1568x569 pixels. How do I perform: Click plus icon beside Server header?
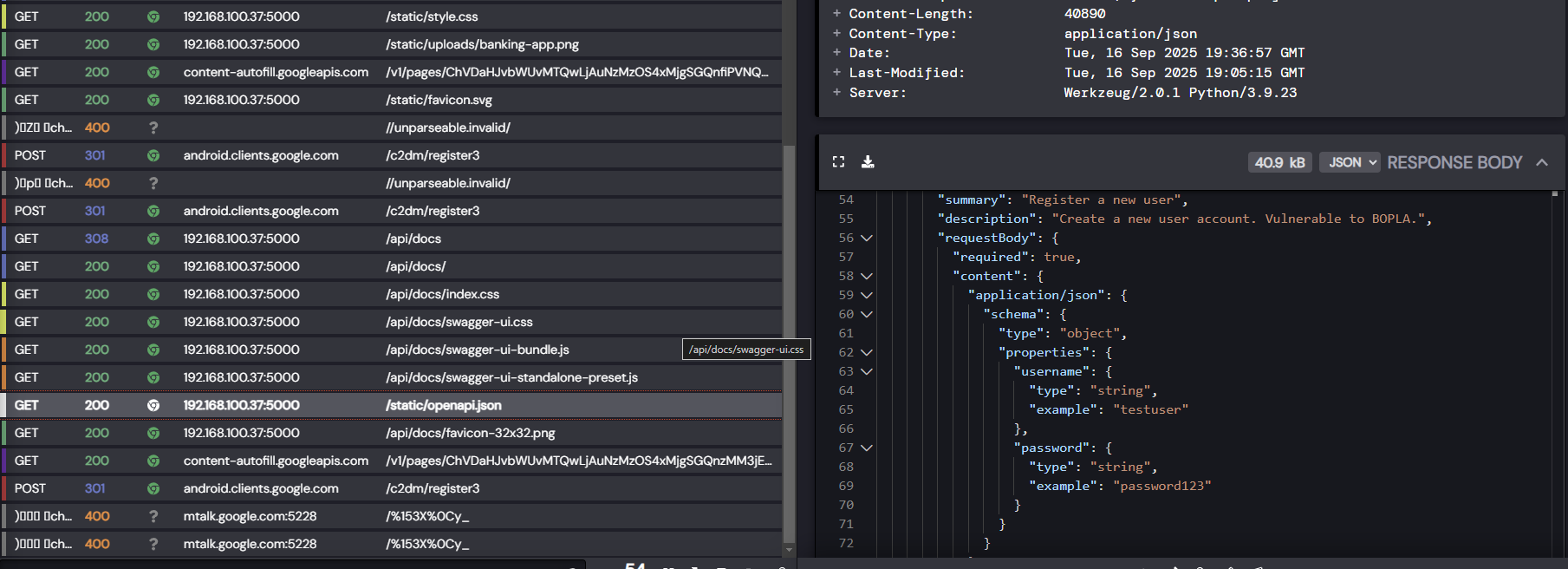836,92
